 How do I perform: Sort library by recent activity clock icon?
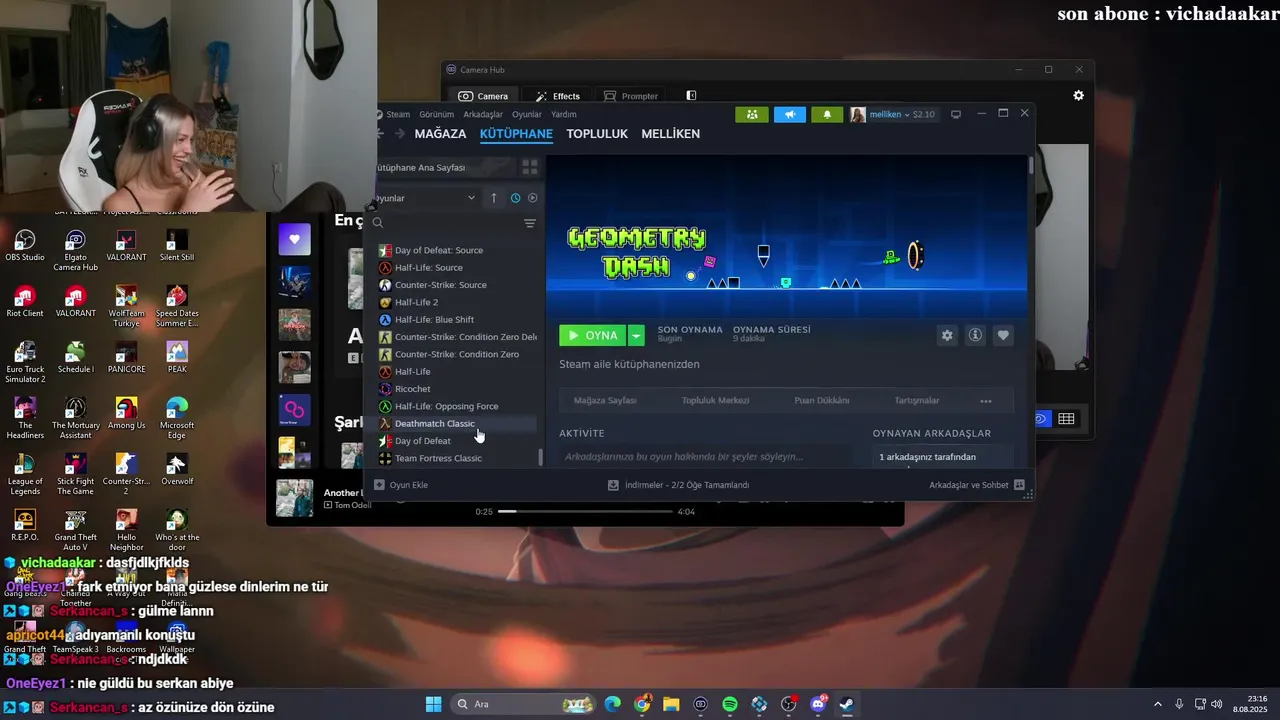click(515, 198)
